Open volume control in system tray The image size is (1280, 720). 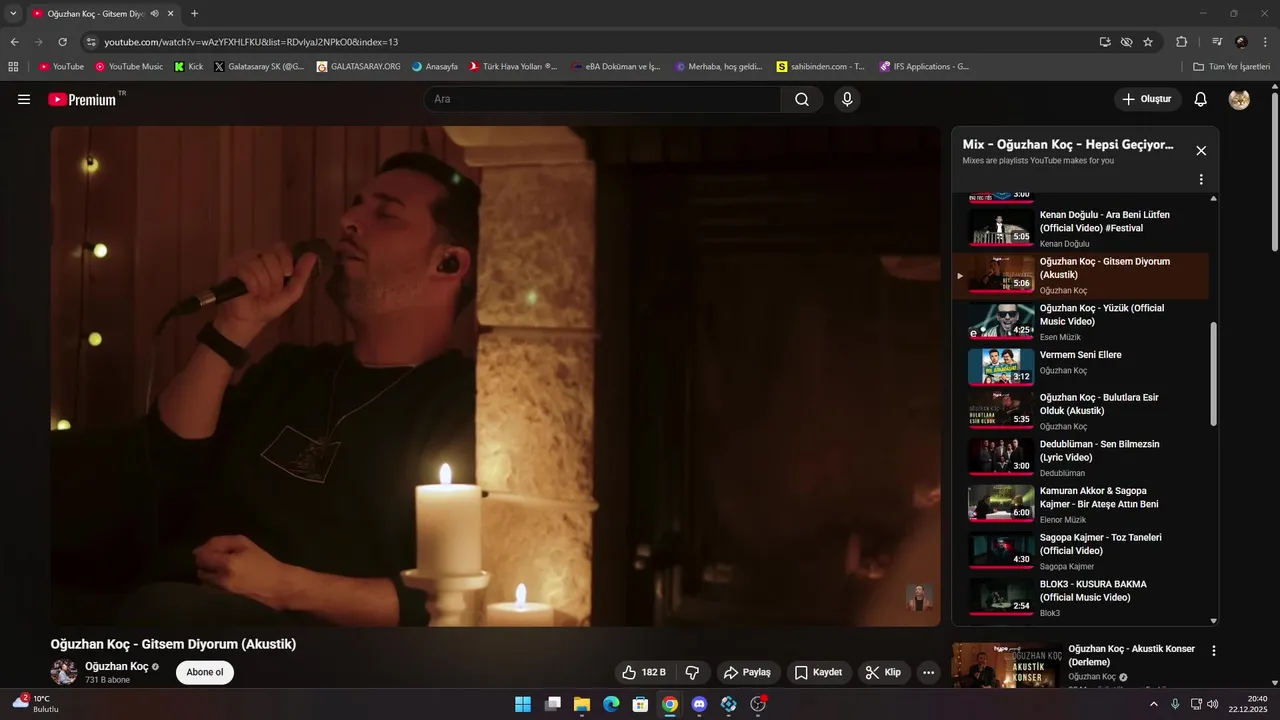(x=1213, y=704)
